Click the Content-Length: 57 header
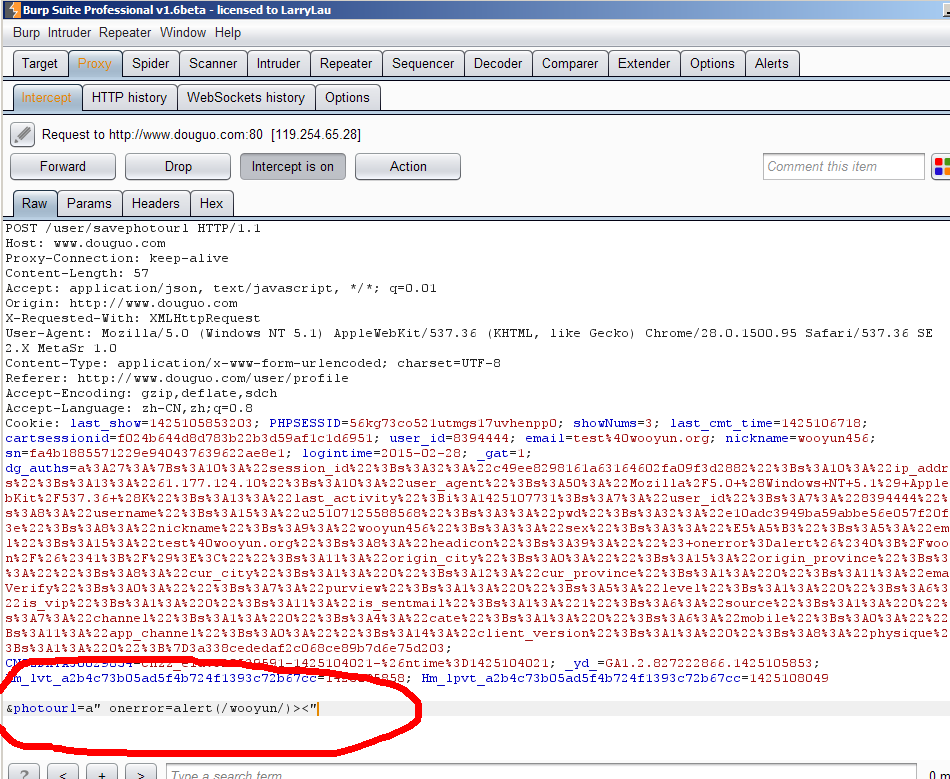The width and height of the screenshot is (950, 779). click(77, 273)
